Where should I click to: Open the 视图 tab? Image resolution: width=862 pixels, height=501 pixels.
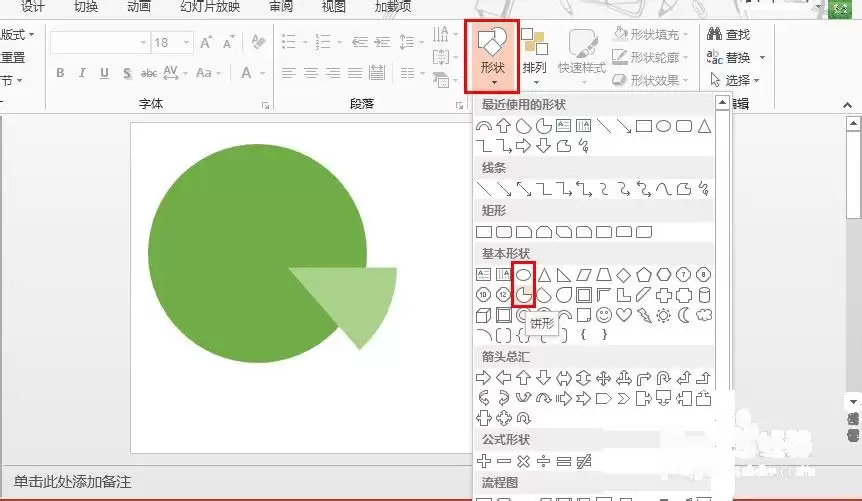click(x=333, y=7)
